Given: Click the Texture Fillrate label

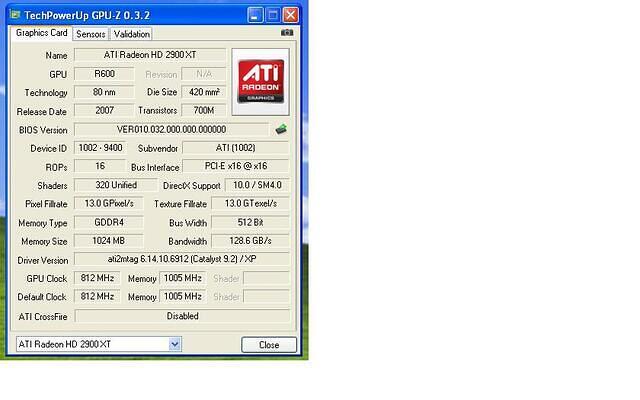Looking at the screenshot, I should [180, 204].
